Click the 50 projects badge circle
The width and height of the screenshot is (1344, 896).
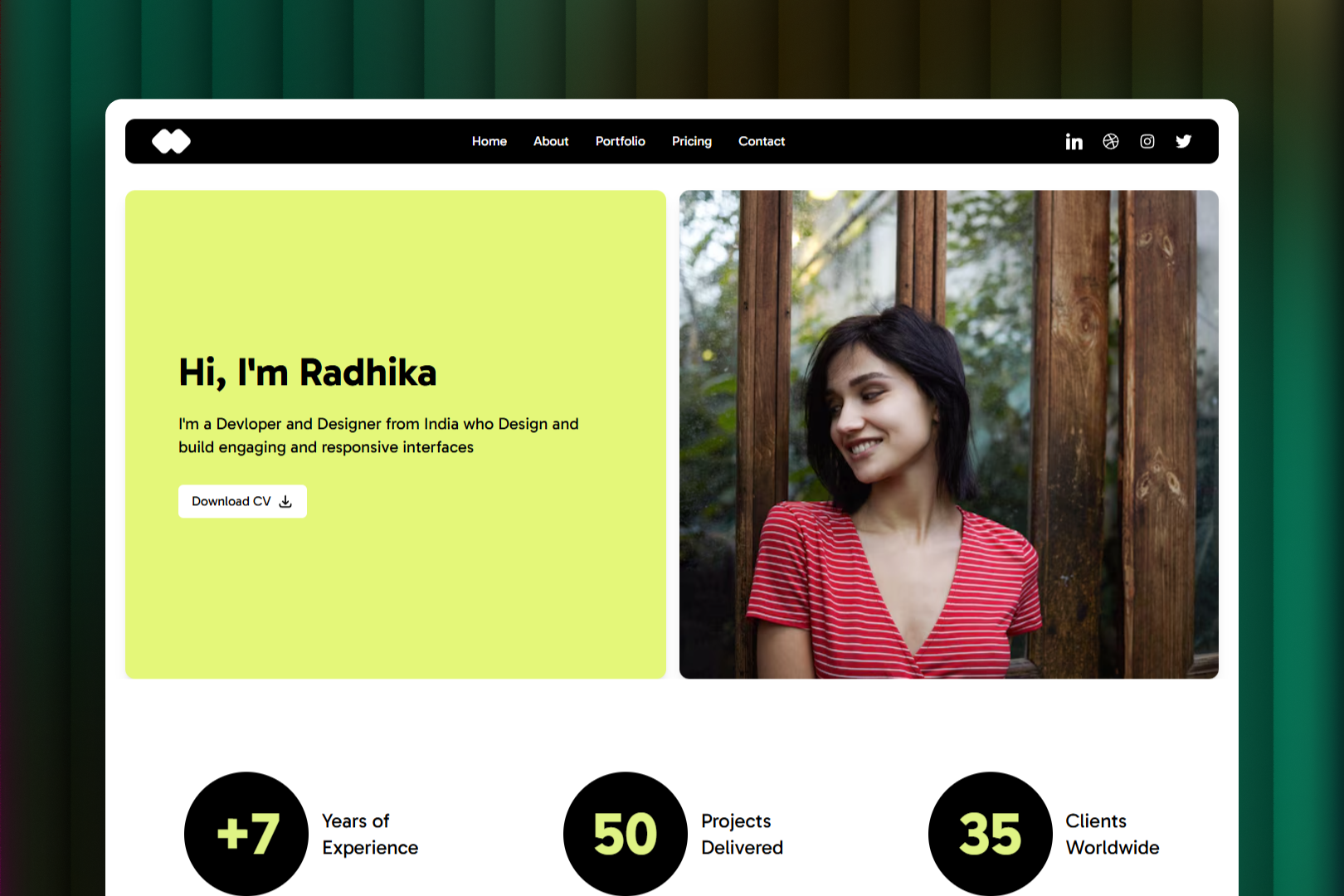click(x=626, y=834)
